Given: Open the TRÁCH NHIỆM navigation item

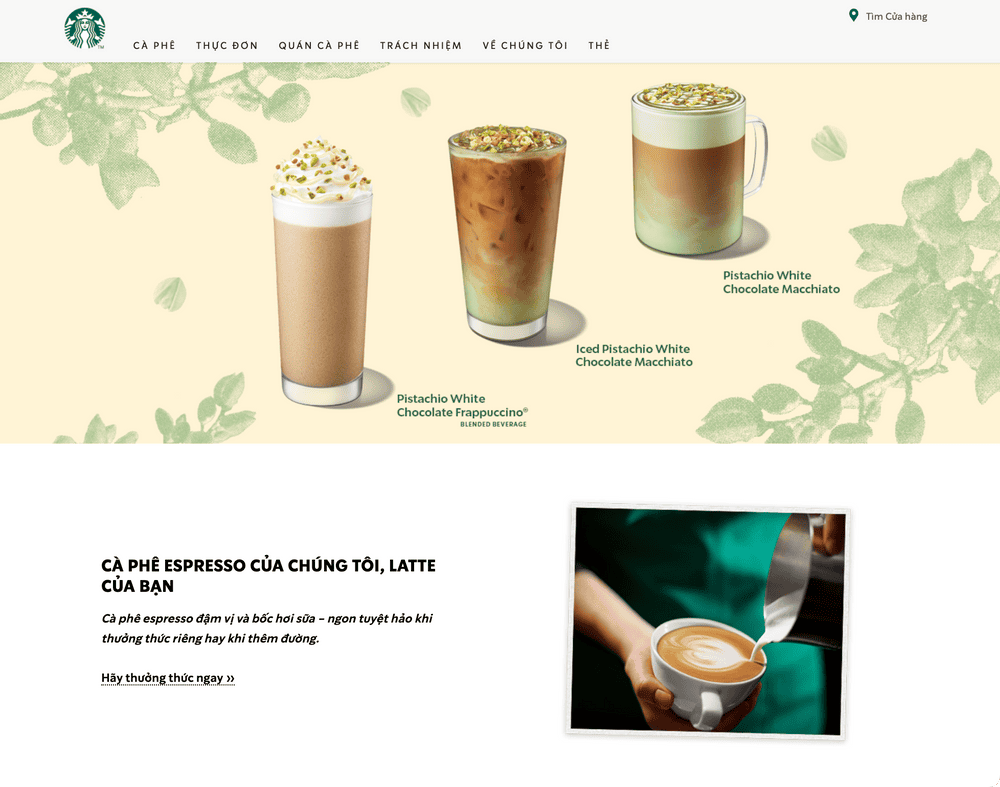Looking at the screenshot, I should (x=421, y=45).
